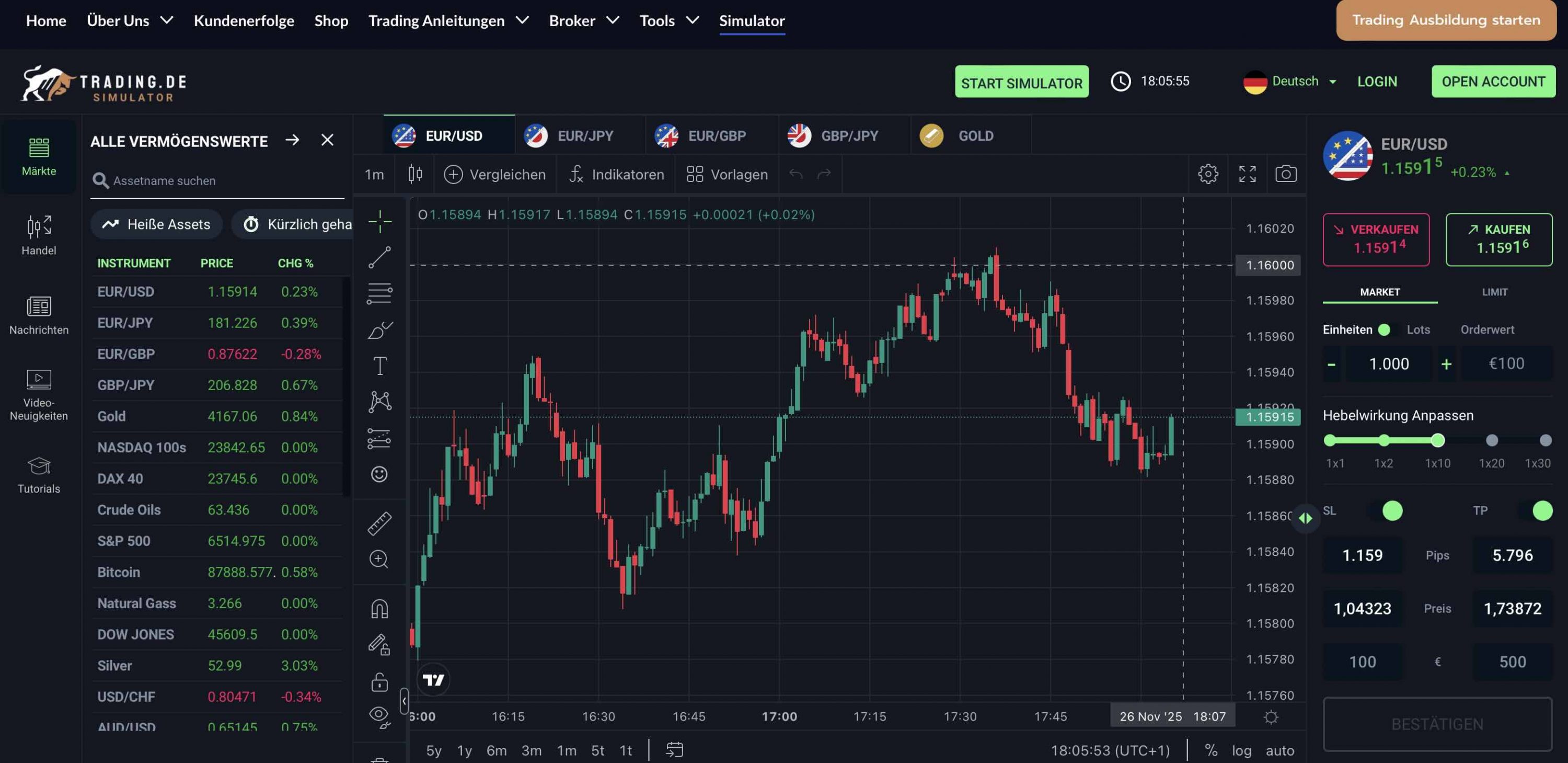Select the LIMIT order tab
Image resolution: width=1568 pixels, height=763 pixels.
(x=1494, y=292)
